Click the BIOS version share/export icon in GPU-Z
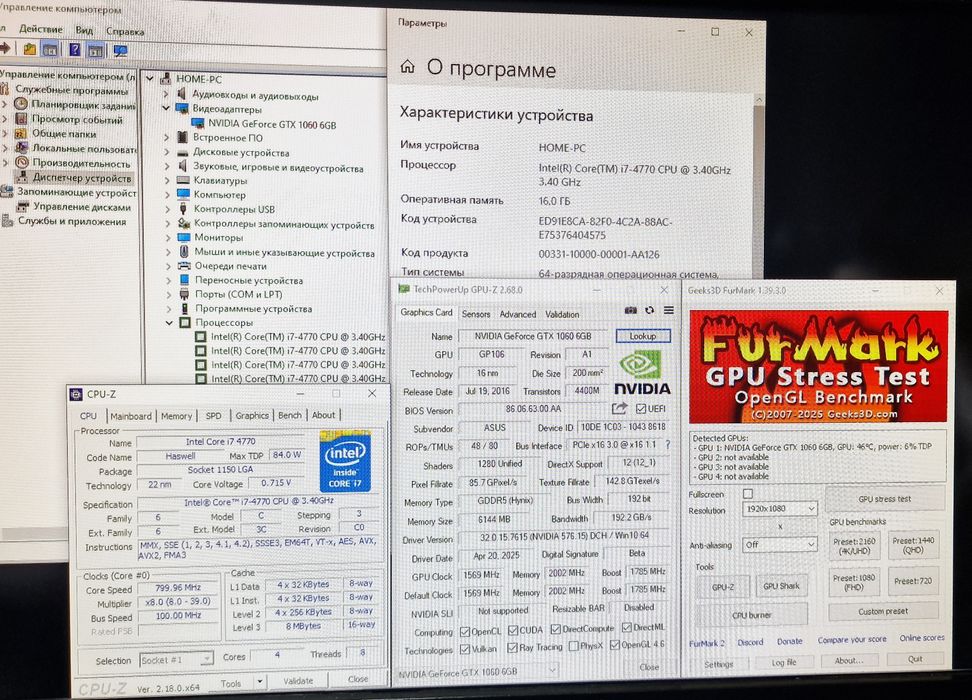The height and width of the screenshot is (700, 972). 619,408
